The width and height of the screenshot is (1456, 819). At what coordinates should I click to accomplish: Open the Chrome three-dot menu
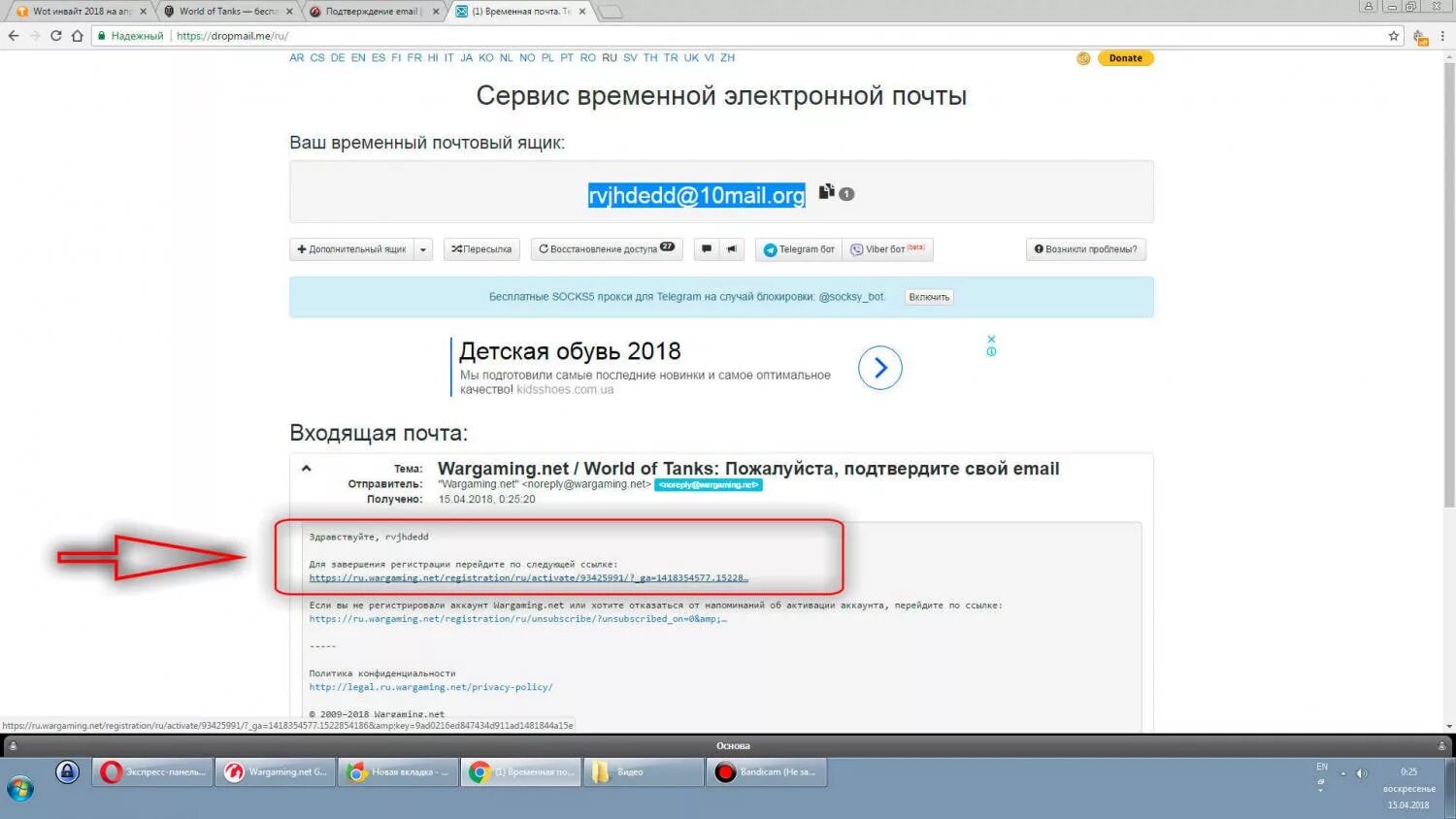coord(1443,36)
